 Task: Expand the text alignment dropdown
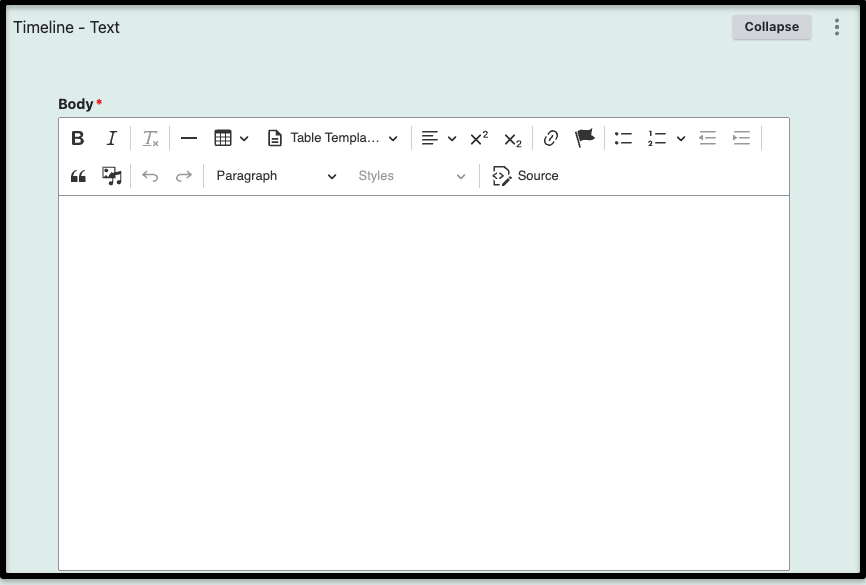click(x=438, y=138)
